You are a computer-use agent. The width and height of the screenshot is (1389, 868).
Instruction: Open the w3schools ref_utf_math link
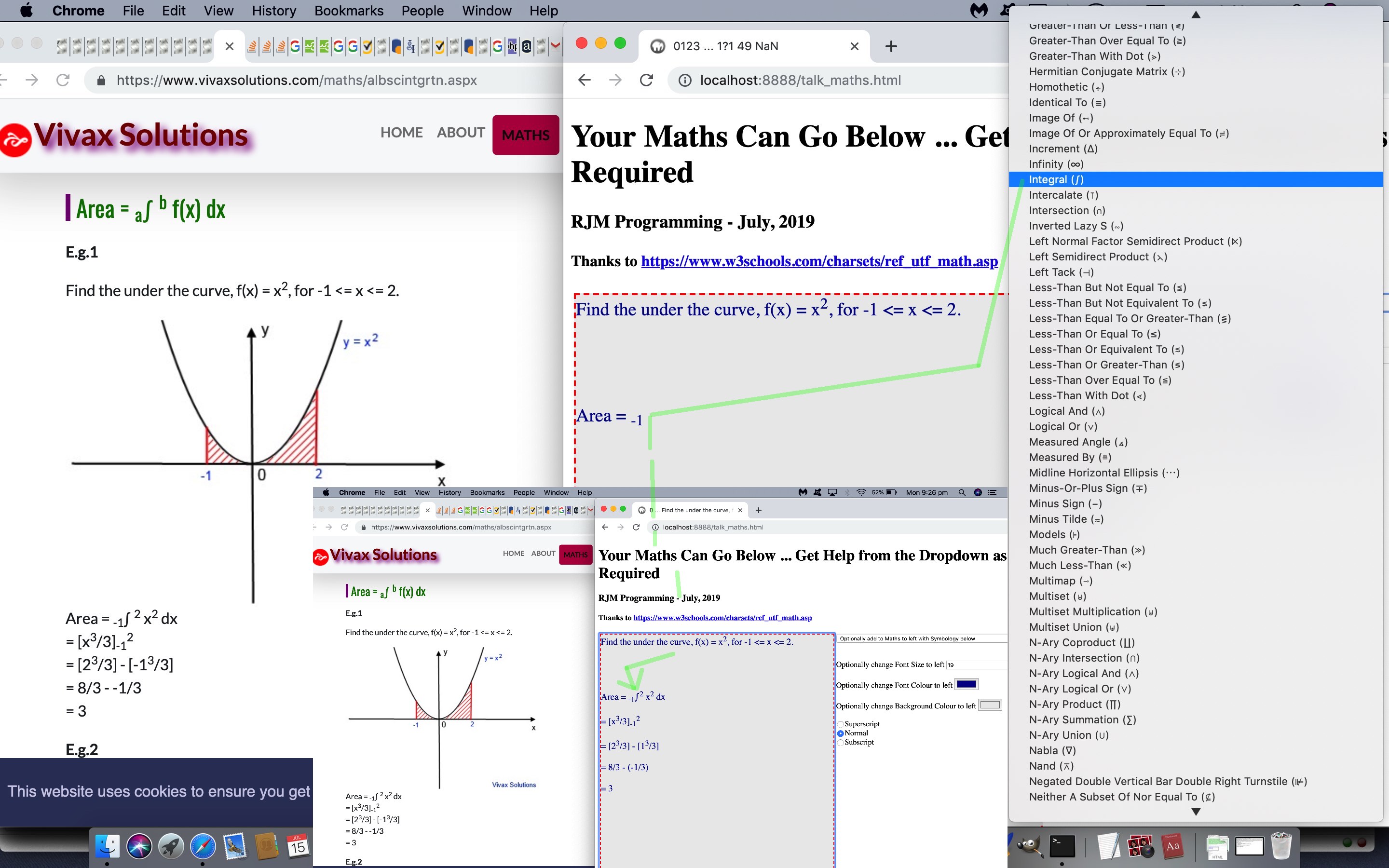[x=819, y=261]
